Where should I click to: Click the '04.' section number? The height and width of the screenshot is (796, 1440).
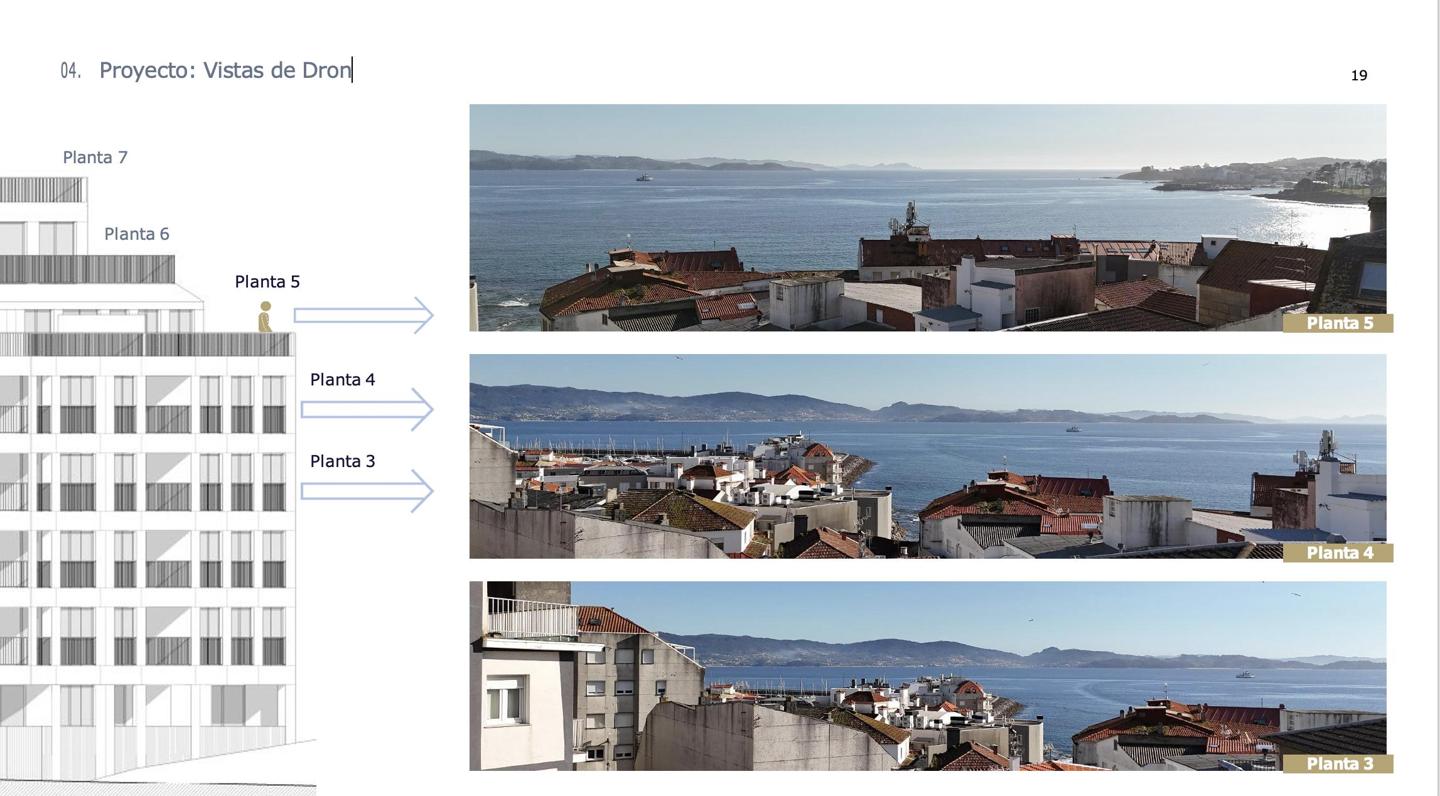coord(71,71)
